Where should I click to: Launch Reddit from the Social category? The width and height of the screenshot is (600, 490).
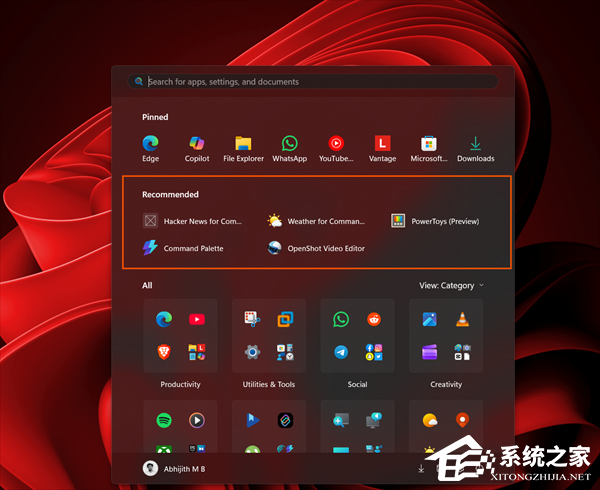pos(374,319)
